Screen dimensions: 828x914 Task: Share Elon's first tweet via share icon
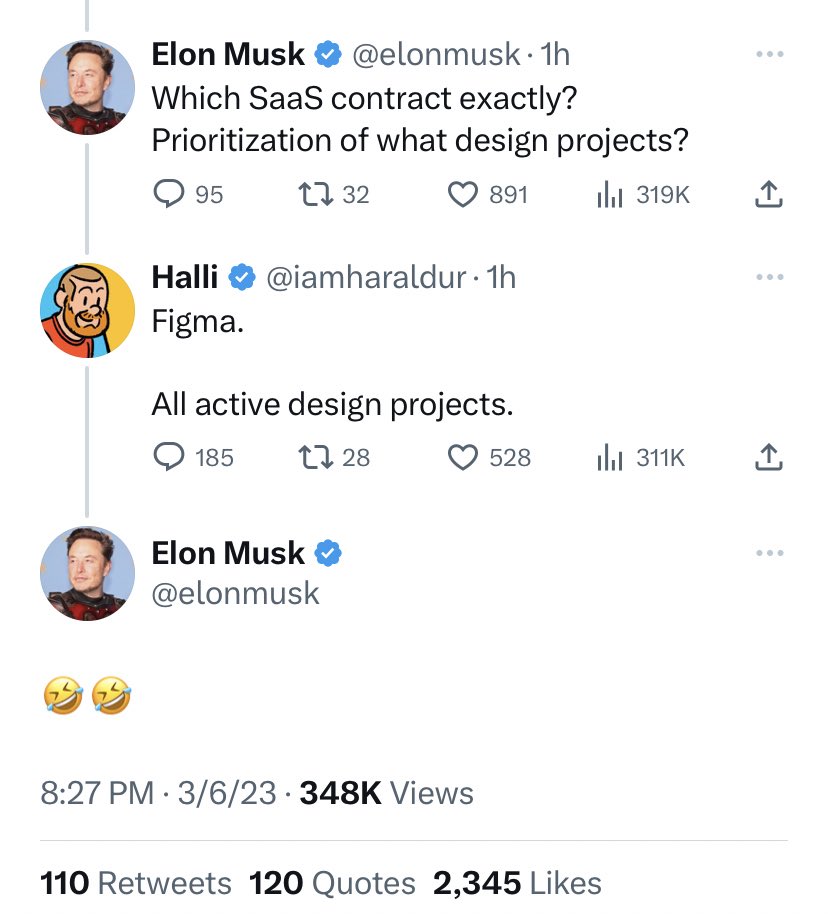[x=769, y=194]
